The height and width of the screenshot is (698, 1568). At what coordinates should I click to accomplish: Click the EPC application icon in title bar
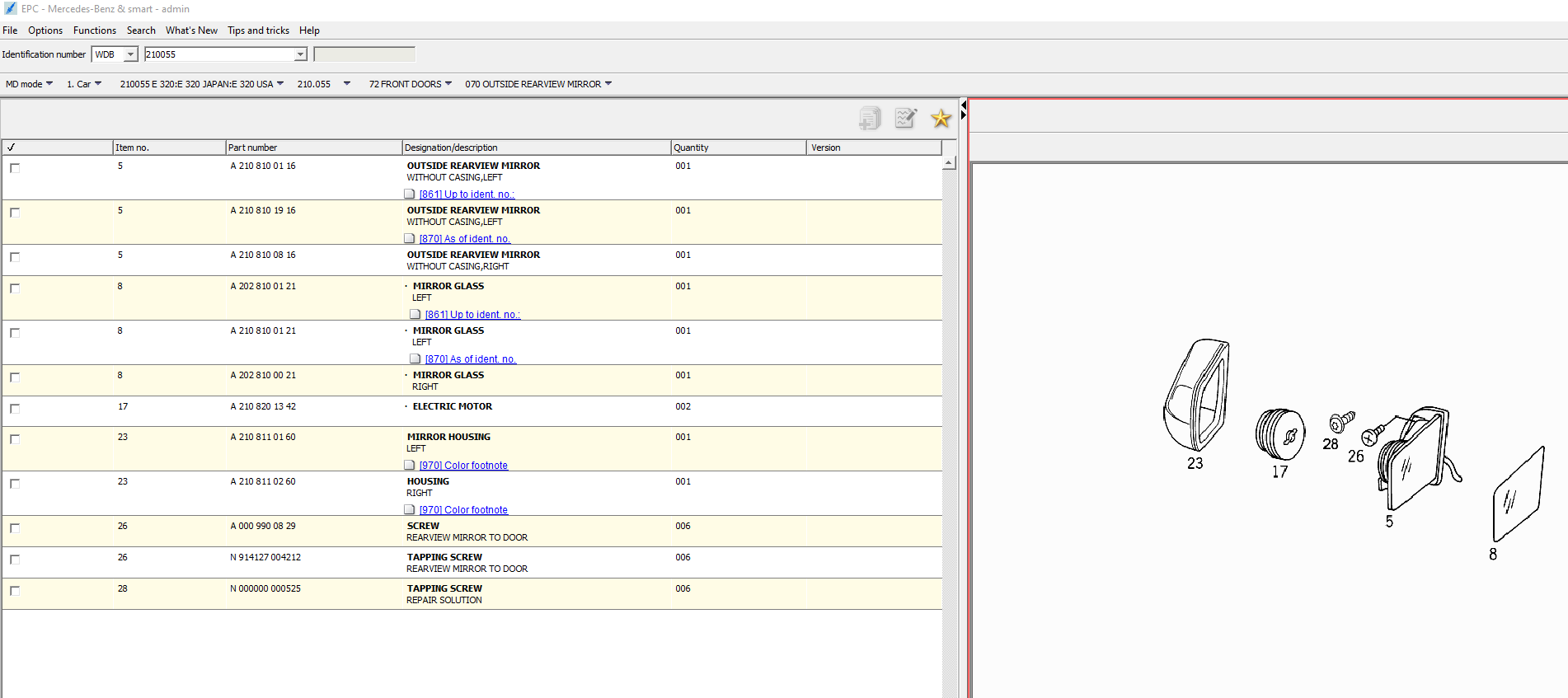10,8
